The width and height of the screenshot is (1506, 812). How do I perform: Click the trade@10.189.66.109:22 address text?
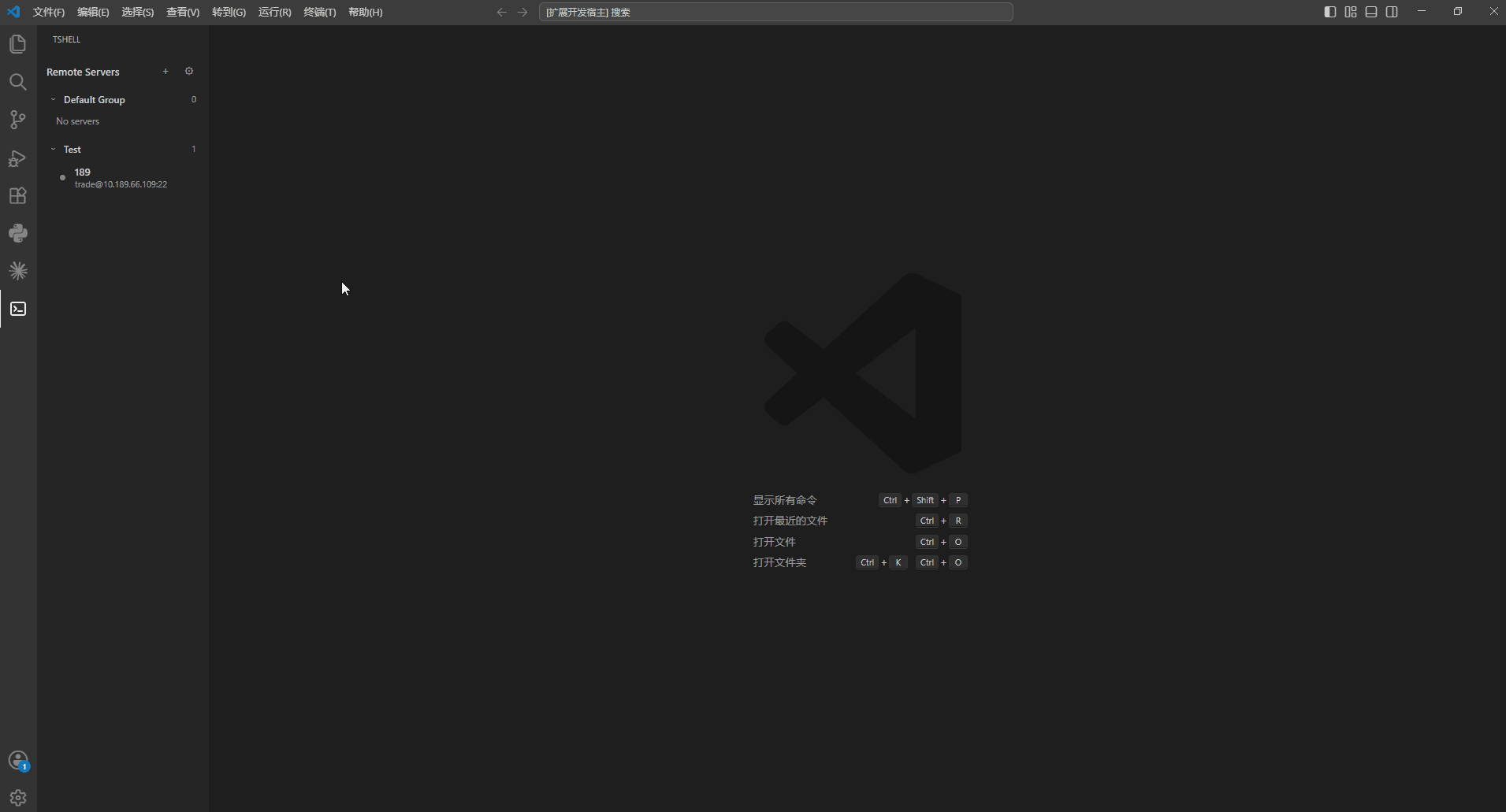(121, 184)
